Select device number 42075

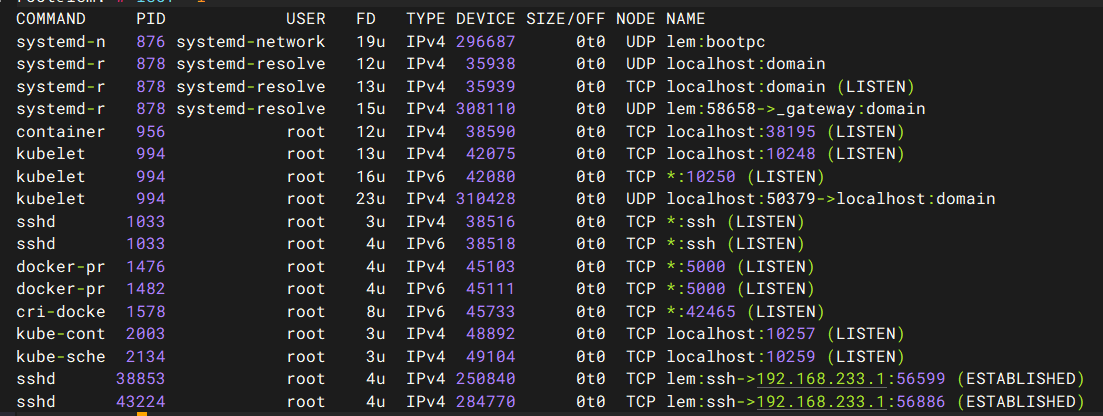(x=490, y=154)
